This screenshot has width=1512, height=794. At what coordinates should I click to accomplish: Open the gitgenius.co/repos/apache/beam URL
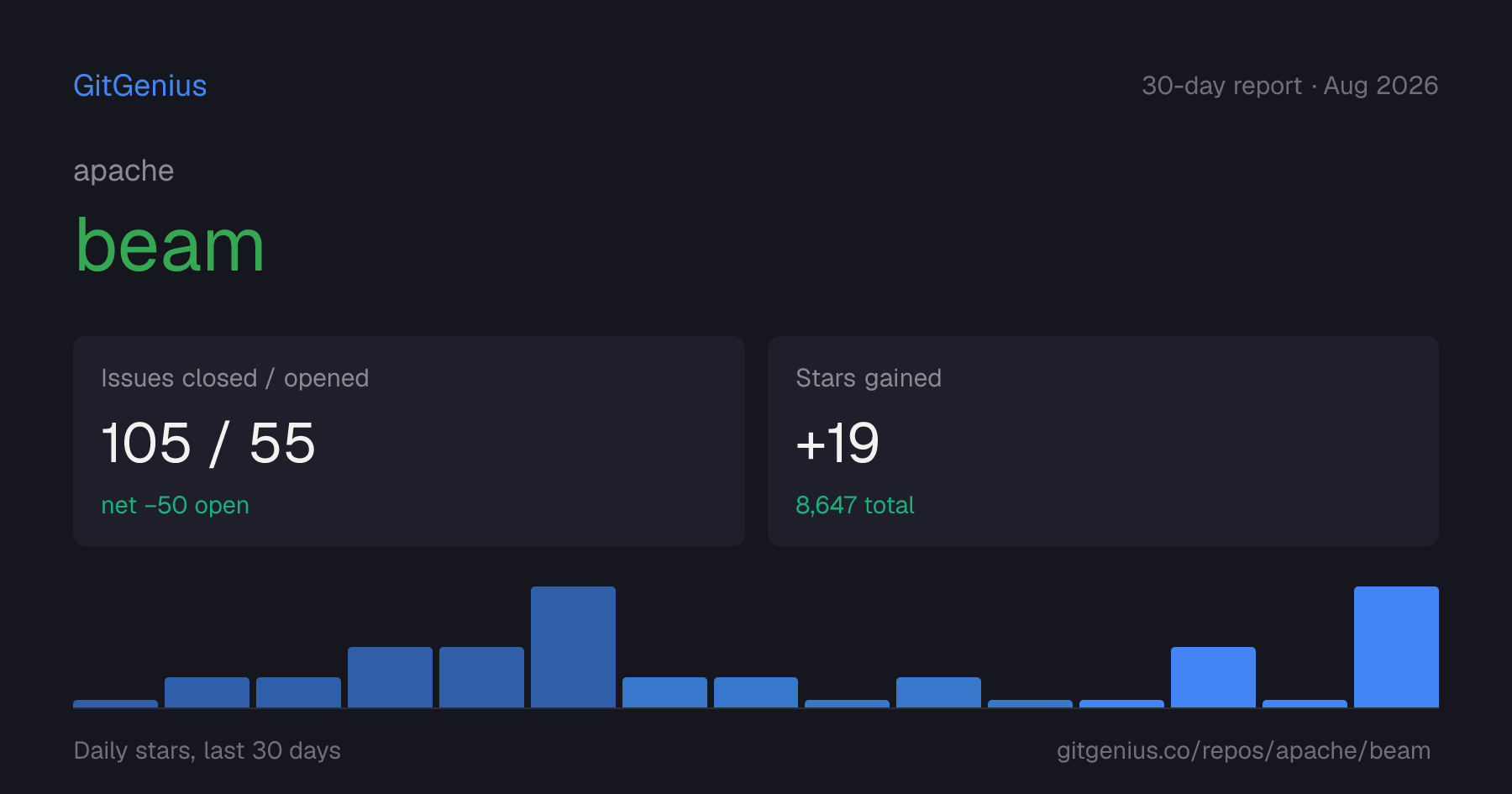click(x=1243, y=750)
